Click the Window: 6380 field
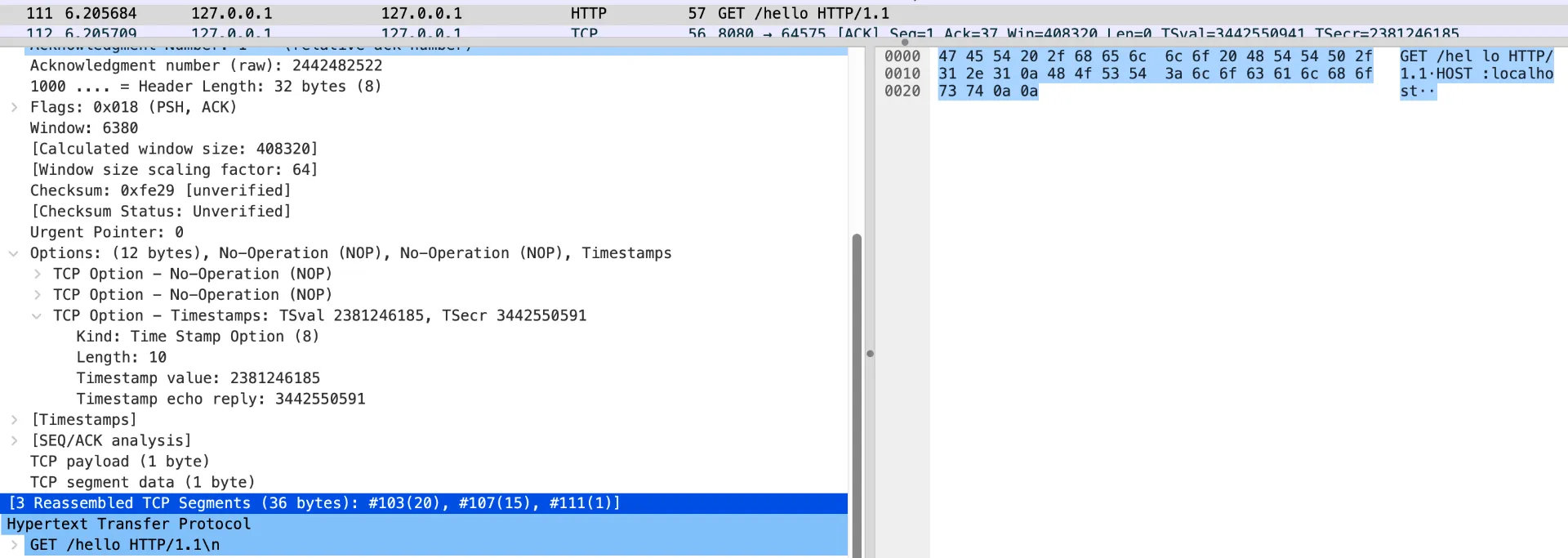Image resolution: width=1568 pixels, height=558 pixels. pos(84,128)
